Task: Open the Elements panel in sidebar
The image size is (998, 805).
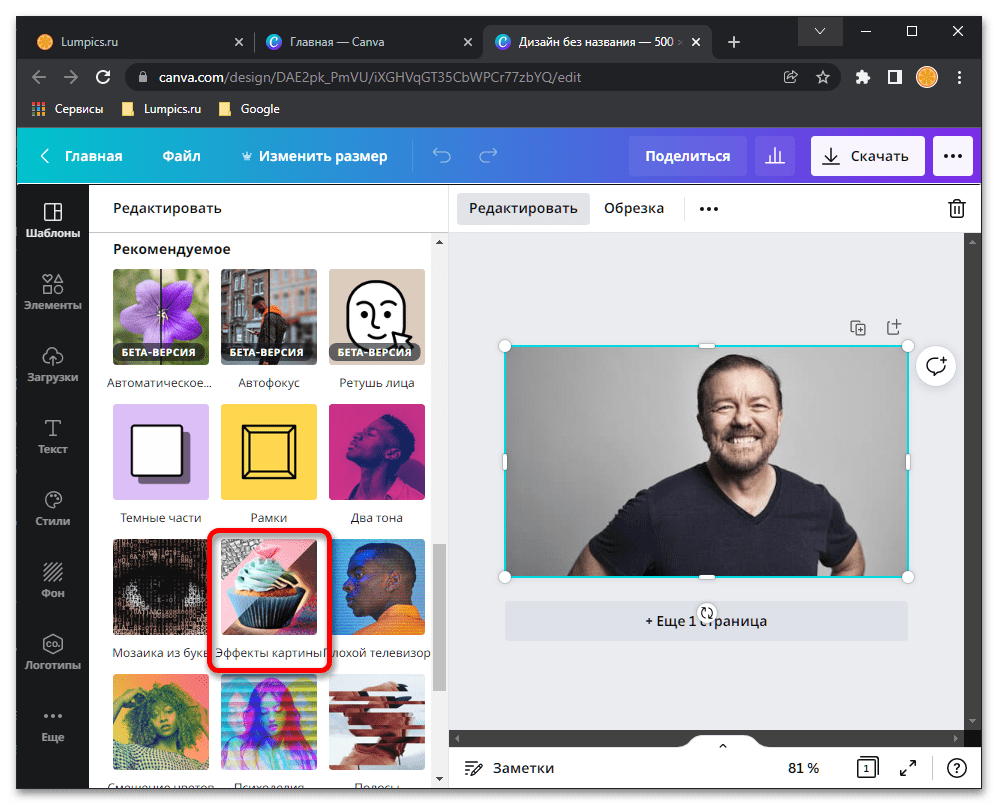Action: (53, 292)
